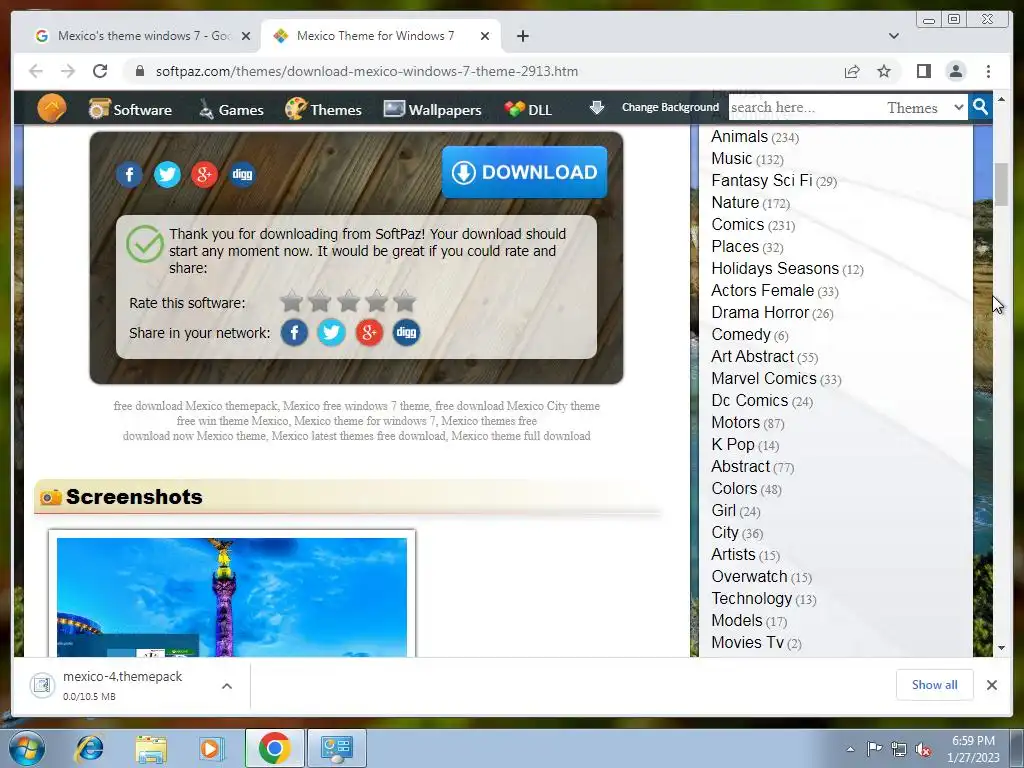The image size is (1024, 768).
Task: Click the address bar URL
Action: (366, 71)
